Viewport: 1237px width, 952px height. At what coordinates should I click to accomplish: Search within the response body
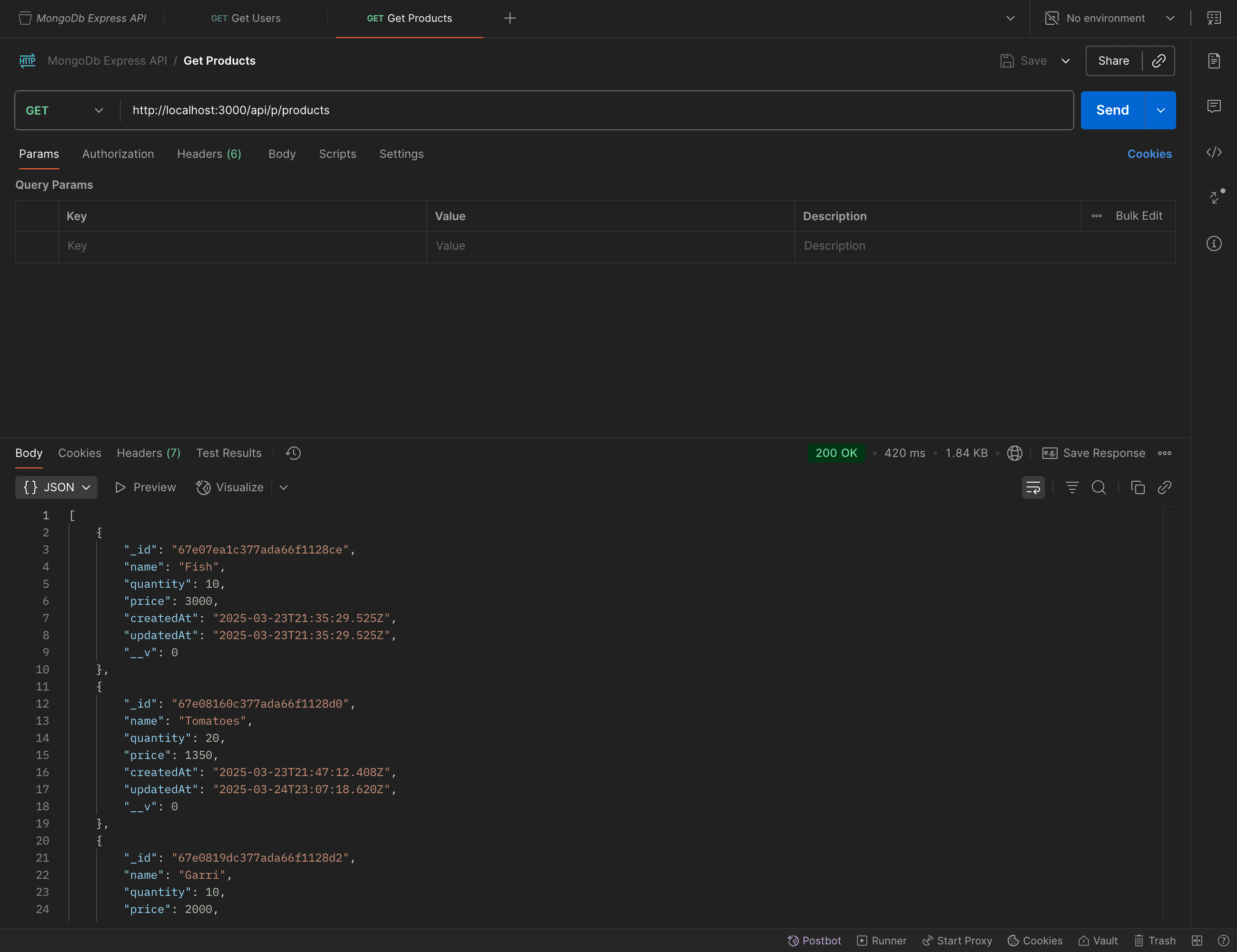[1099, 487]
